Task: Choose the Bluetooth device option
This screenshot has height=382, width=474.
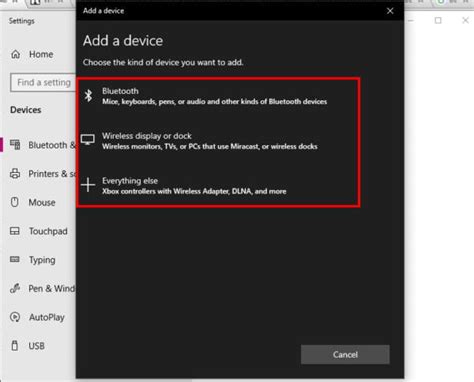Action: click(218, 96)
